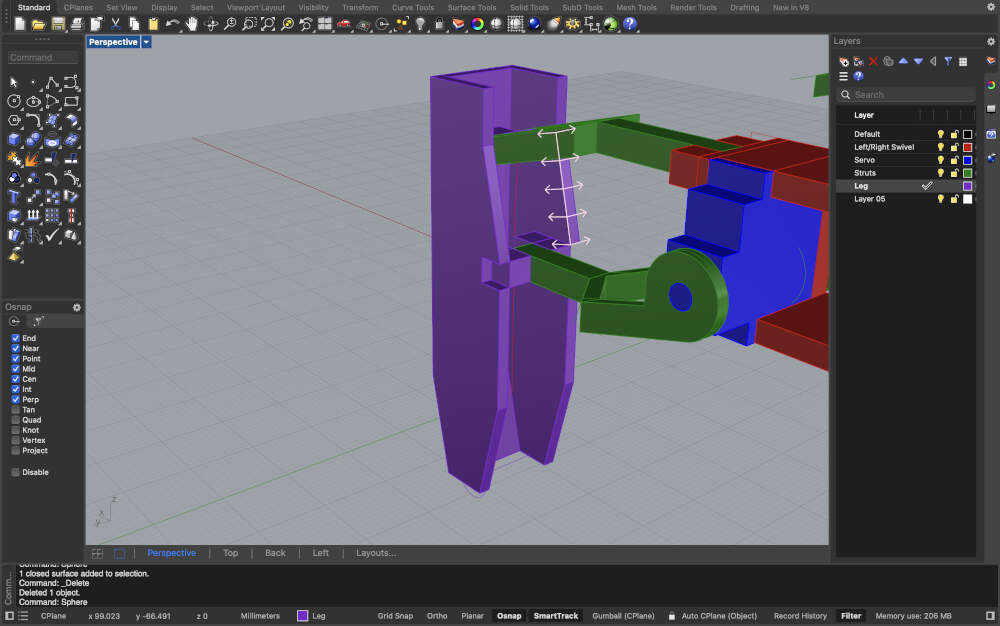Select the Ellipse tool
The image size is (1000, 626).
click(x=33, y=101)
